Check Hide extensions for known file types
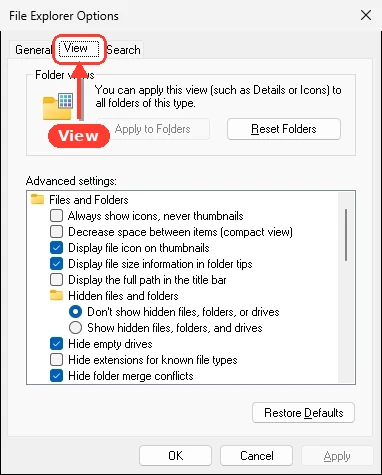The image size is (382, 475). 56,360
